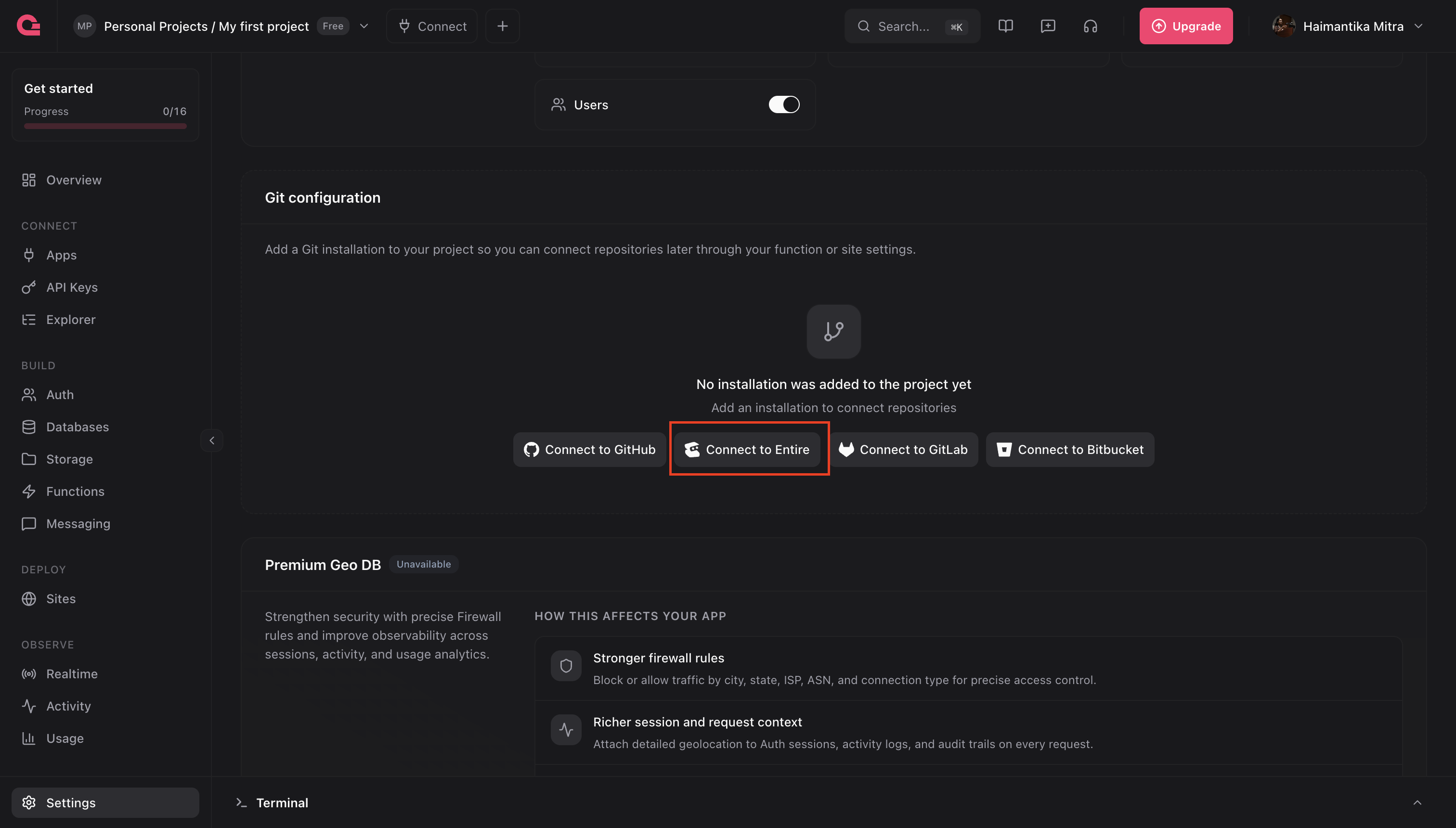
Task: Click the shield icon beside Stronger firewall rules
Action: (566, 666)
